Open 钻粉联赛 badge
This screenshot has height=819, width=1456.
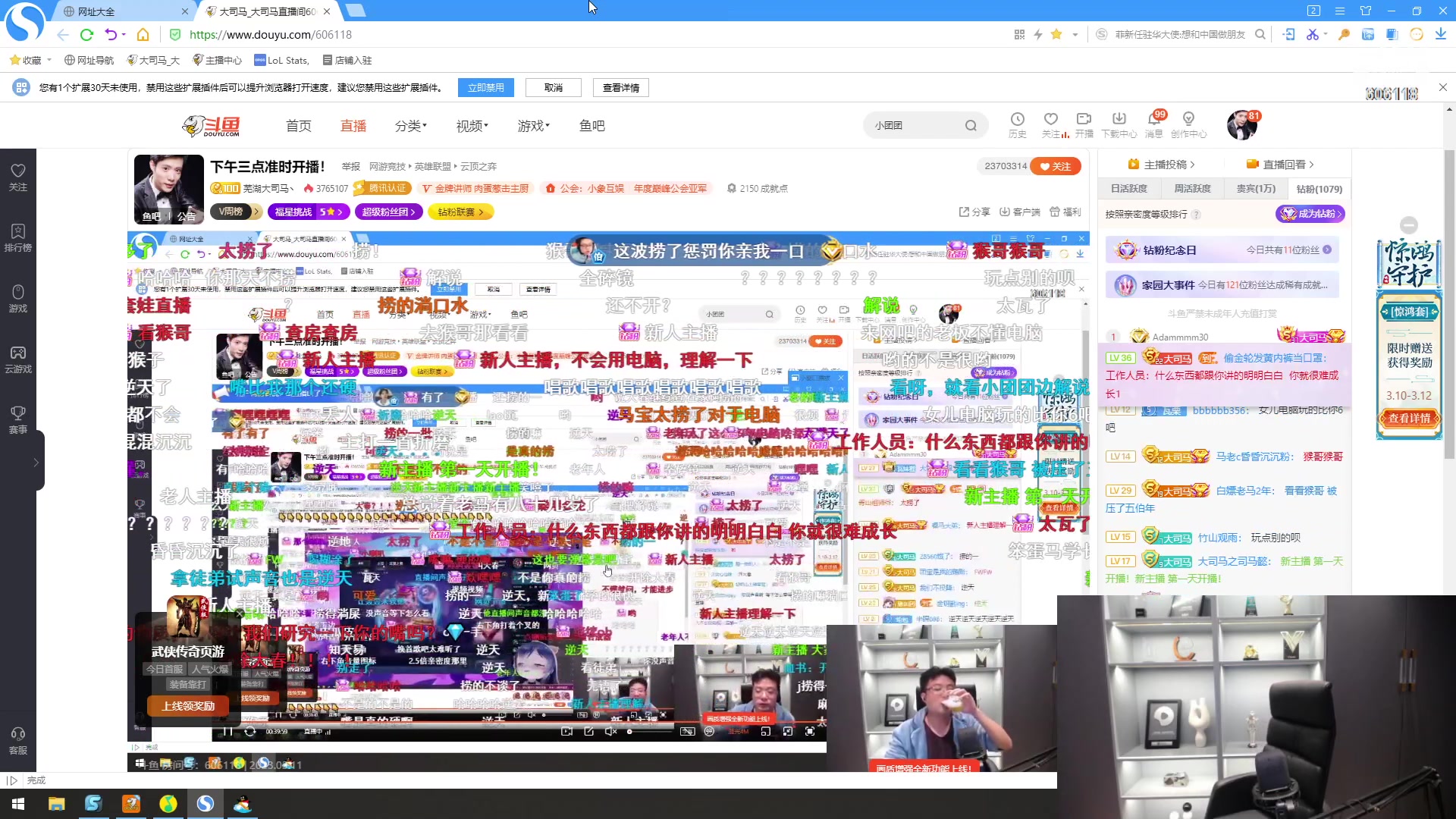(461, 212)
